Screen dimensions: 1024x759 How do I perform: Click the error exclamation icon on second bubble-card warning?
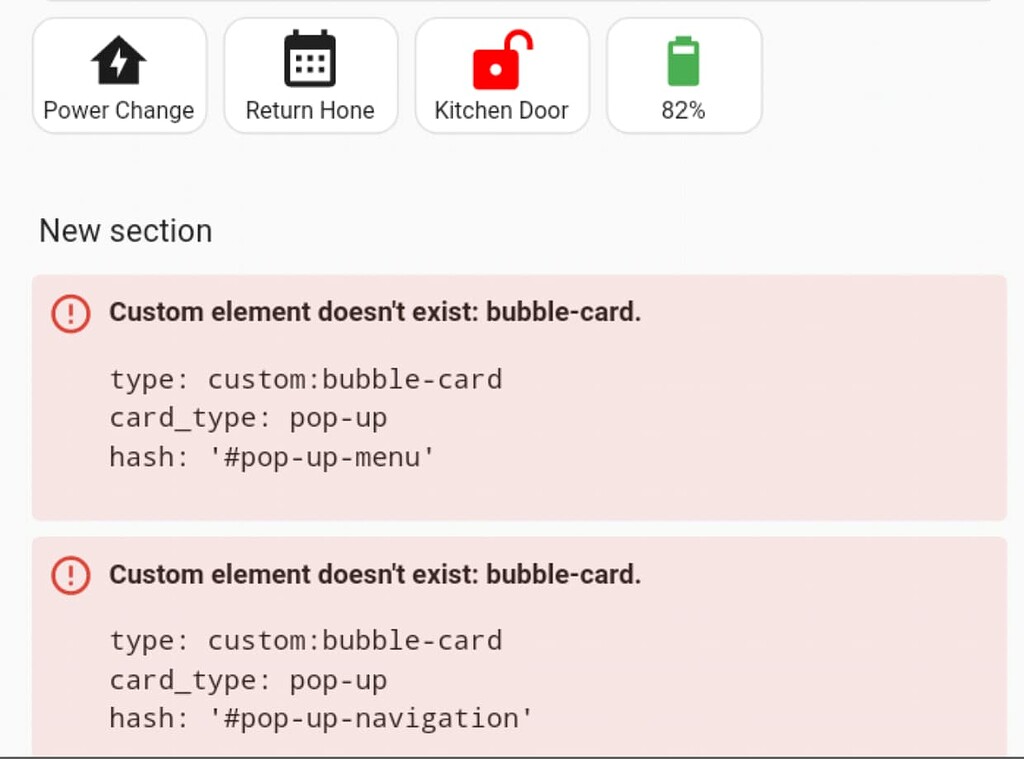70,574
